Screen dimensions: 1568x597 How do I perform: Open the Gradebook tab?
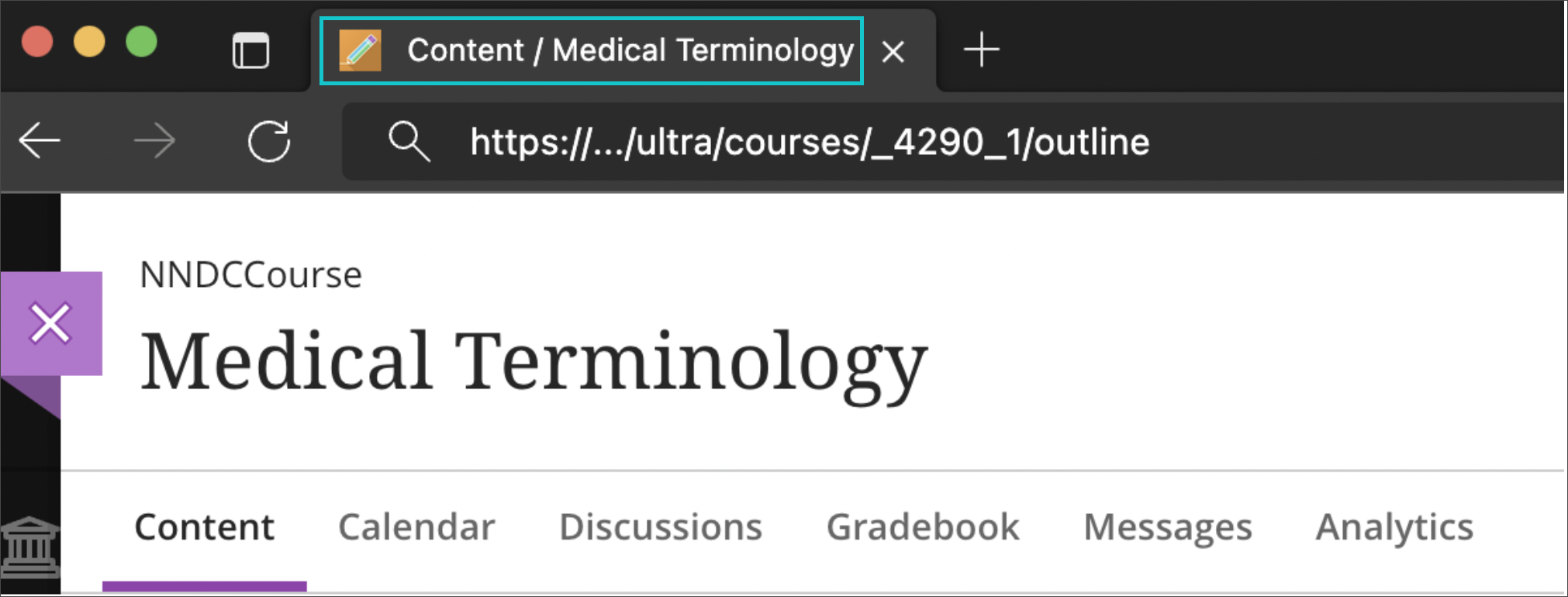tap(923, 527)
